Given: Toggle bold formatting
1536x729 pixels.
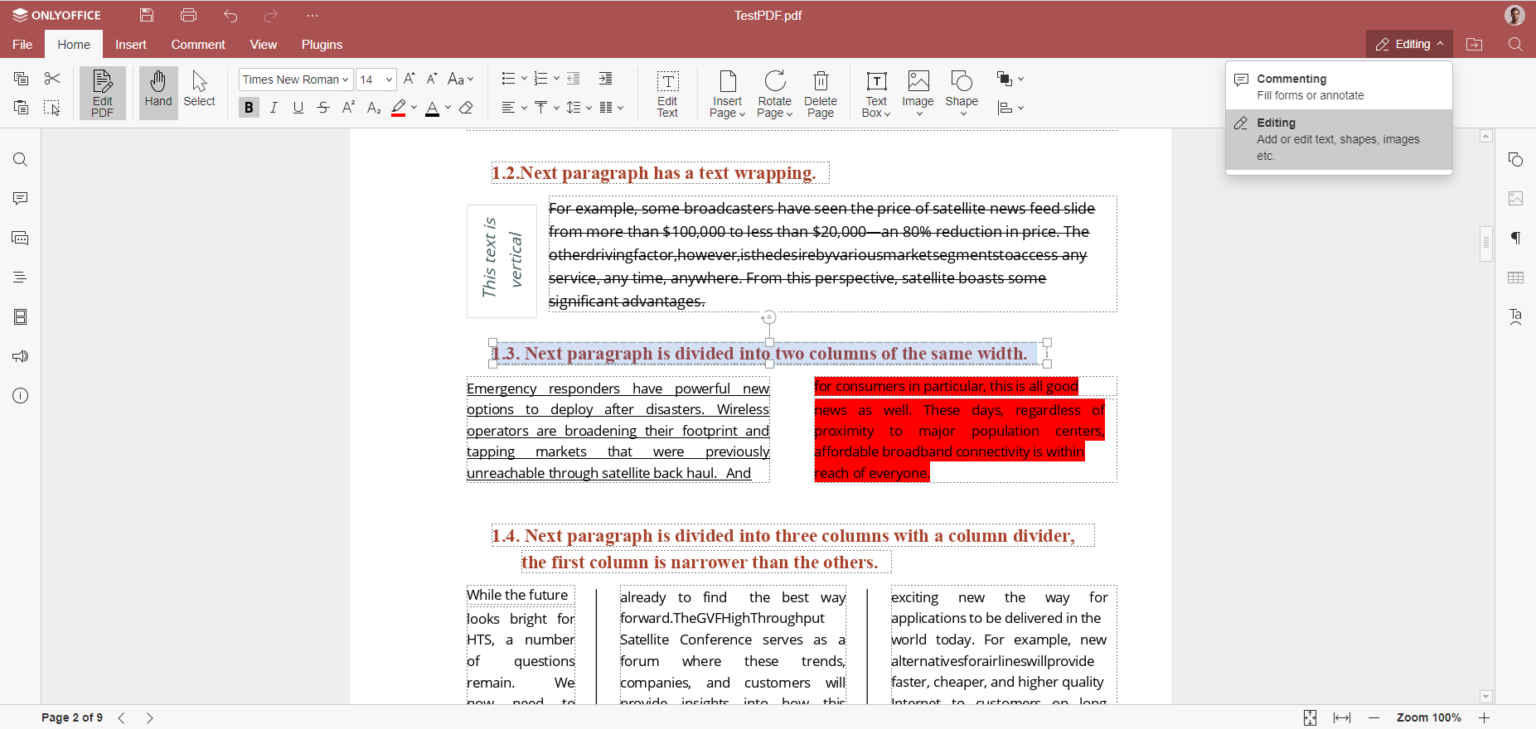Looking at the screenshot, I should point(248,107).
